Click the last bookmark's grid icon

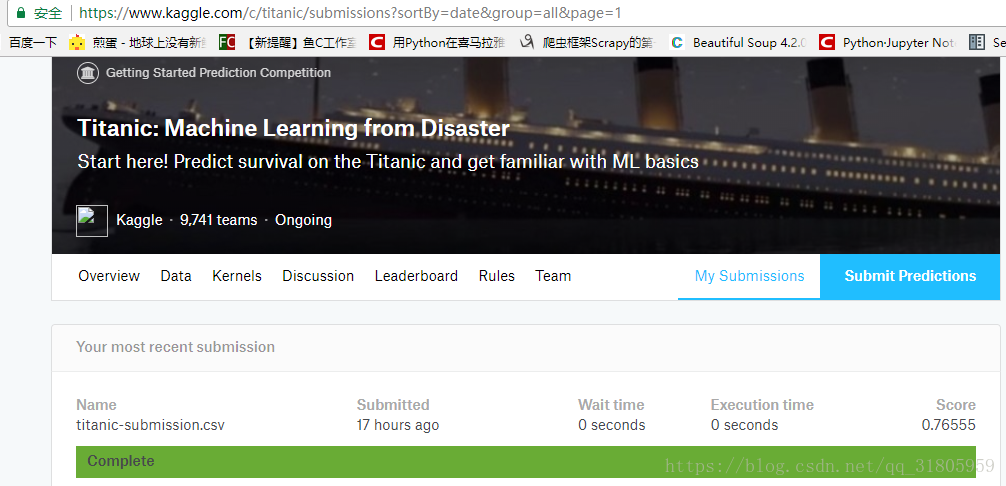(x=976, y=43)
